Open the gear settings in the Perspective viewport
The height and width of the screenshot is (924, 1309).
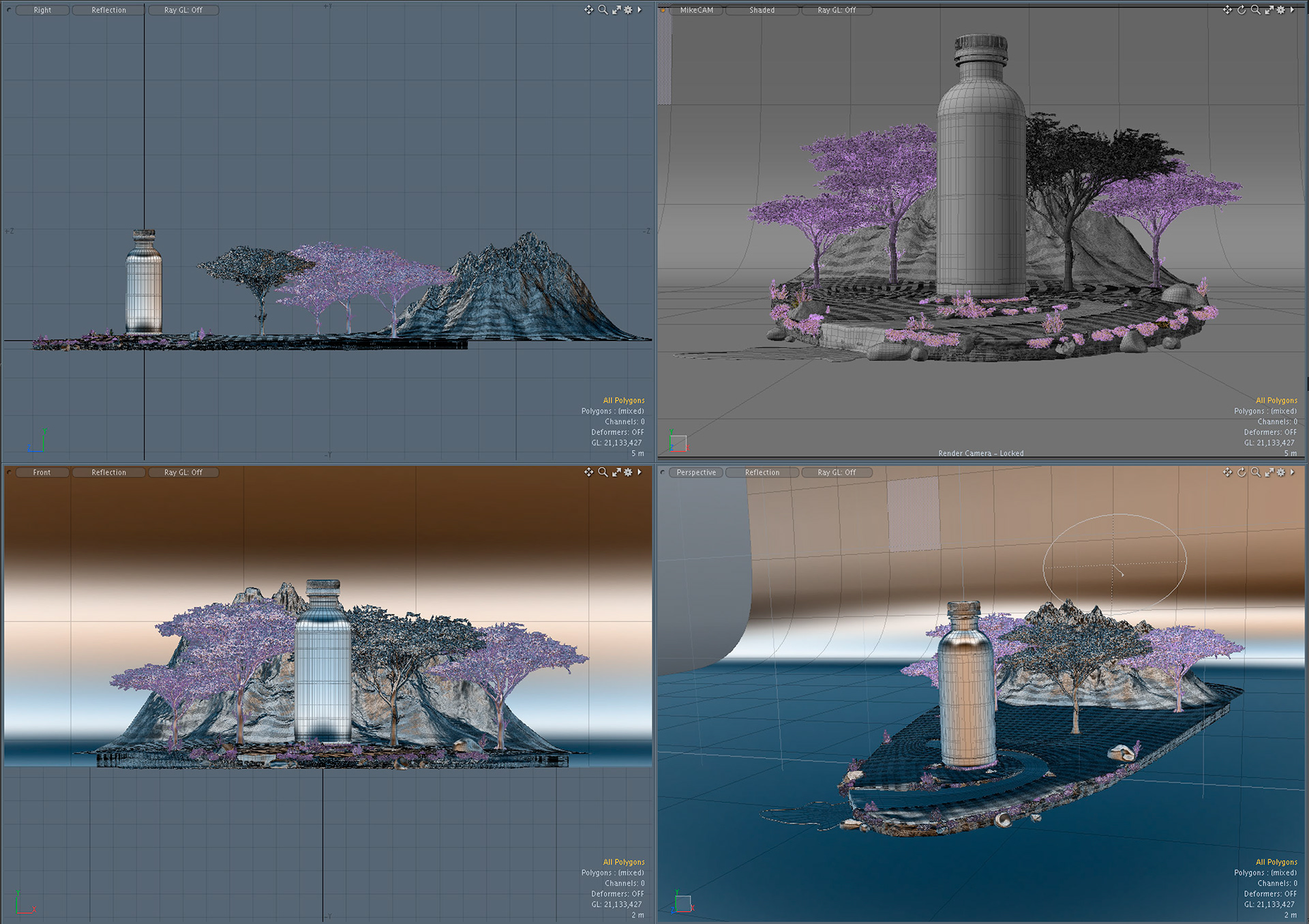click(1280, 472)
